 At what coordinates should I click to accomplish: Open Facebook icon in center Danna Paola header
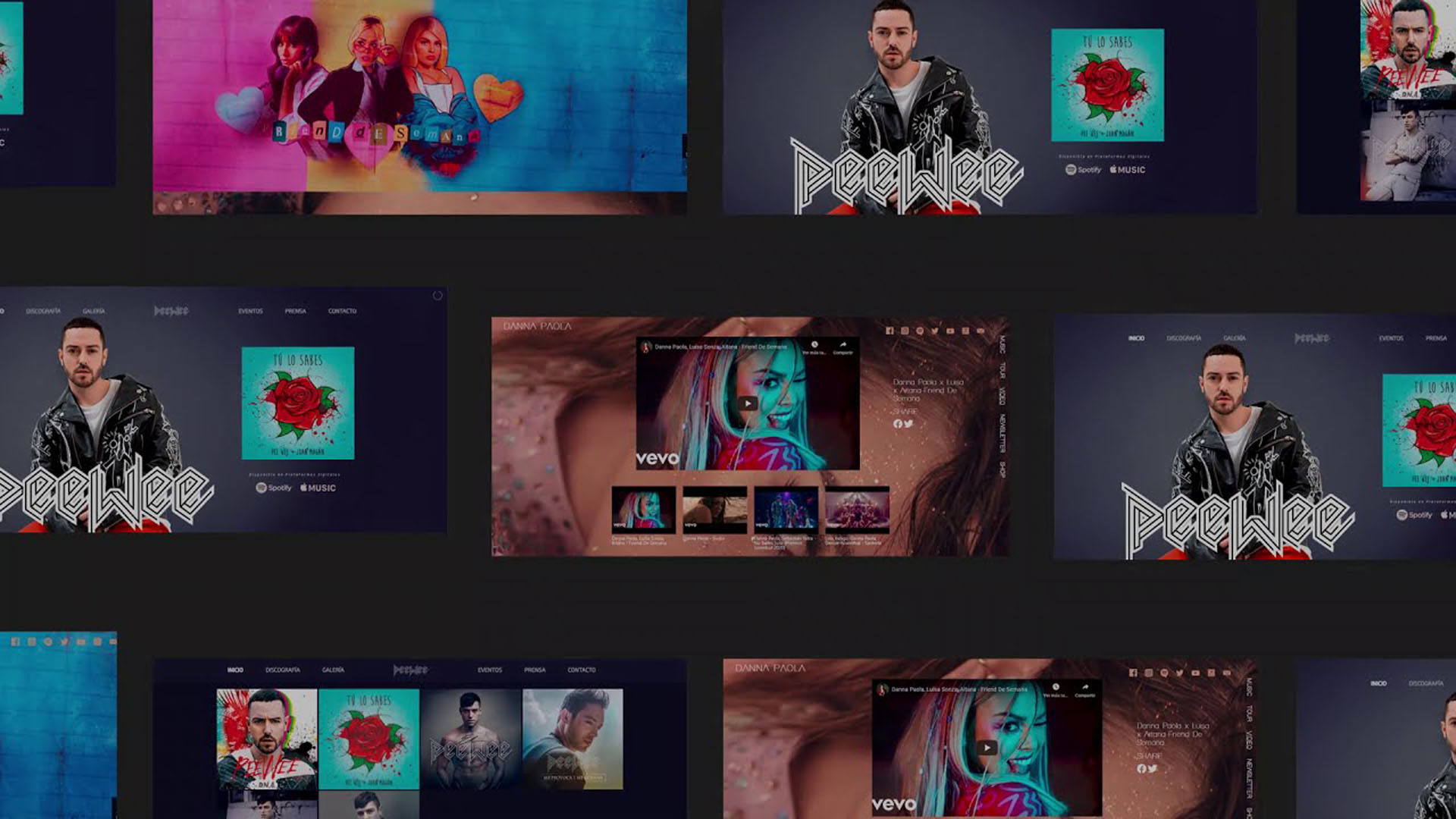coord(890,331)
